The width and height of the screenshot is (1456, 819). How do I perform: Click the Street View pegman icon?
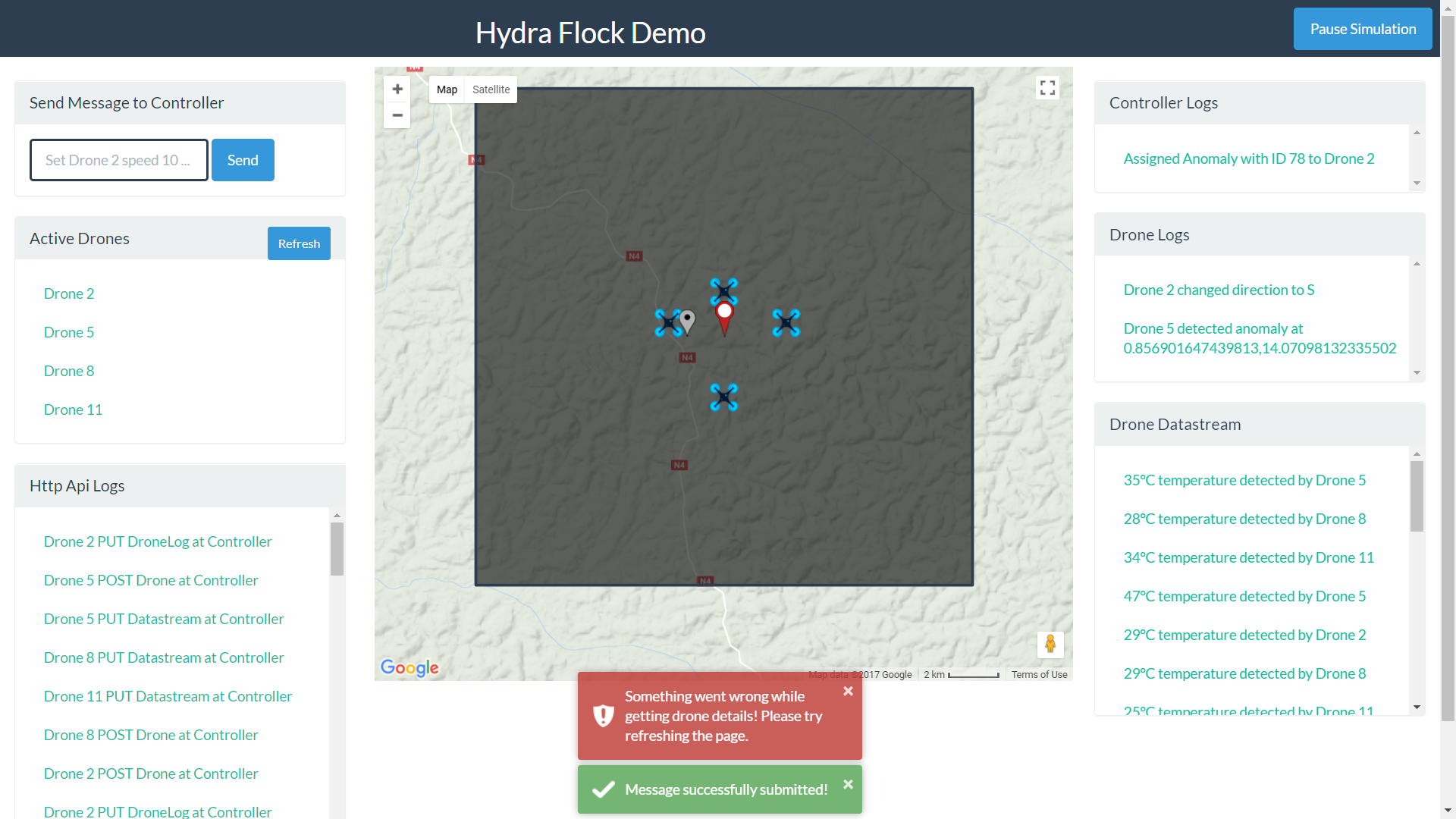[1050, 644]
